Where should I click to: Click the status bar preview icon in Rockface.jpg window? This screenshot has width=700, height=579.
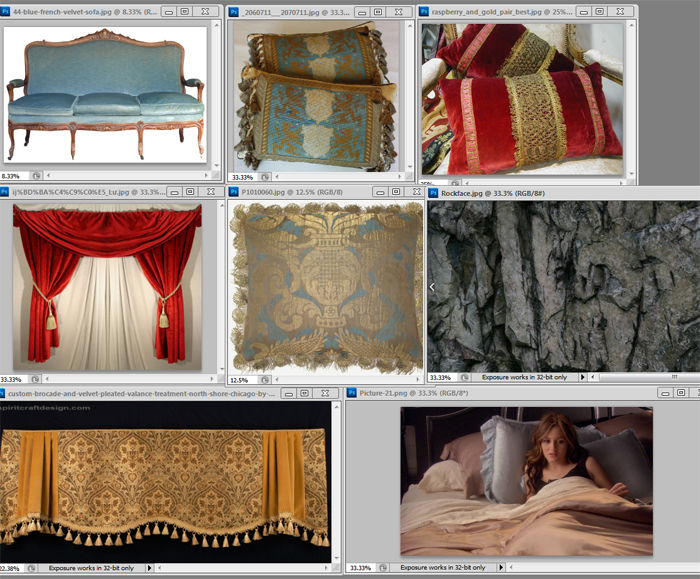(x=465, y=377)
